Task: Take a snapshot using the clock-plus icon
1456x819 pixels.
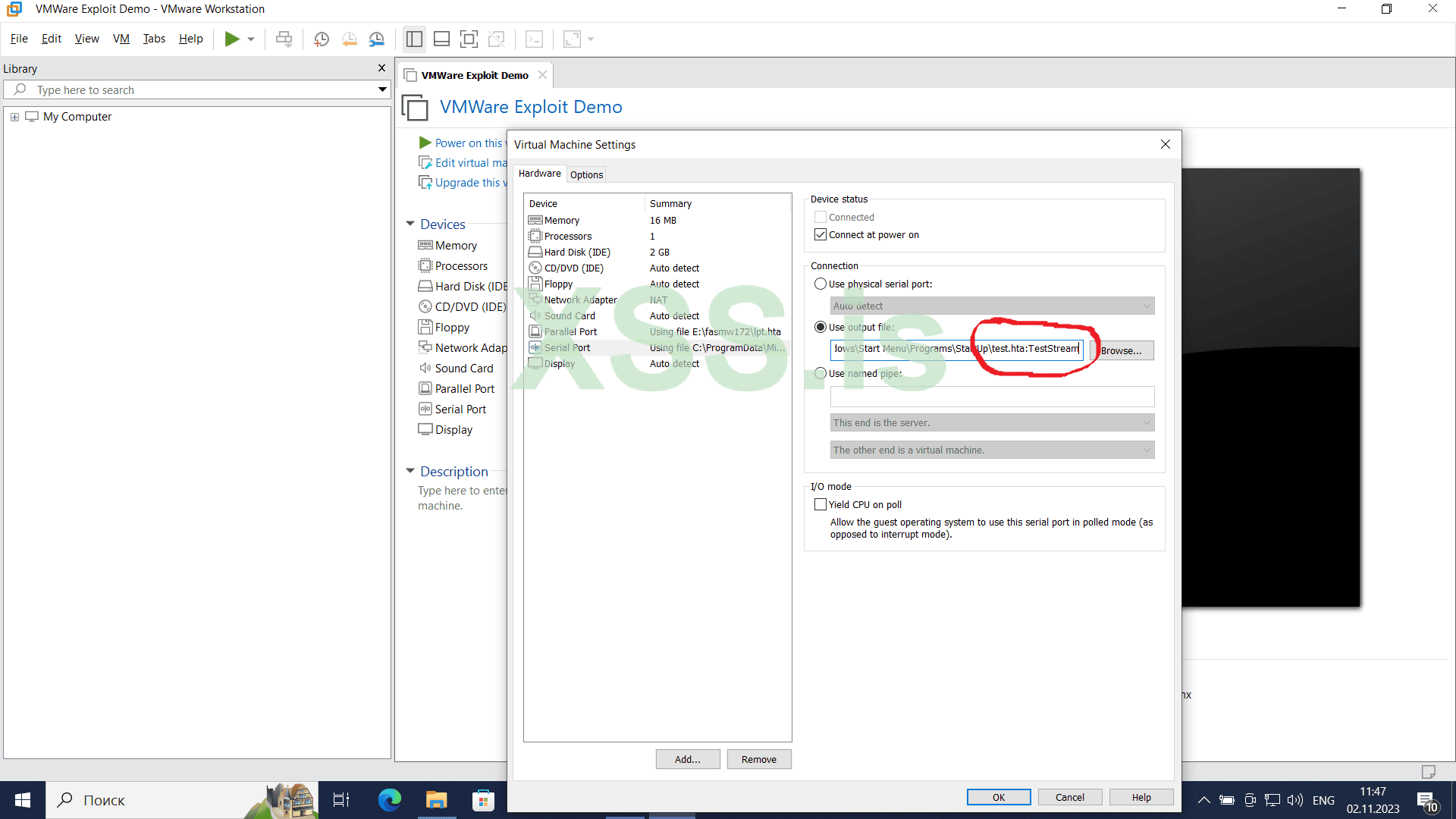Action: click(321, 39)
